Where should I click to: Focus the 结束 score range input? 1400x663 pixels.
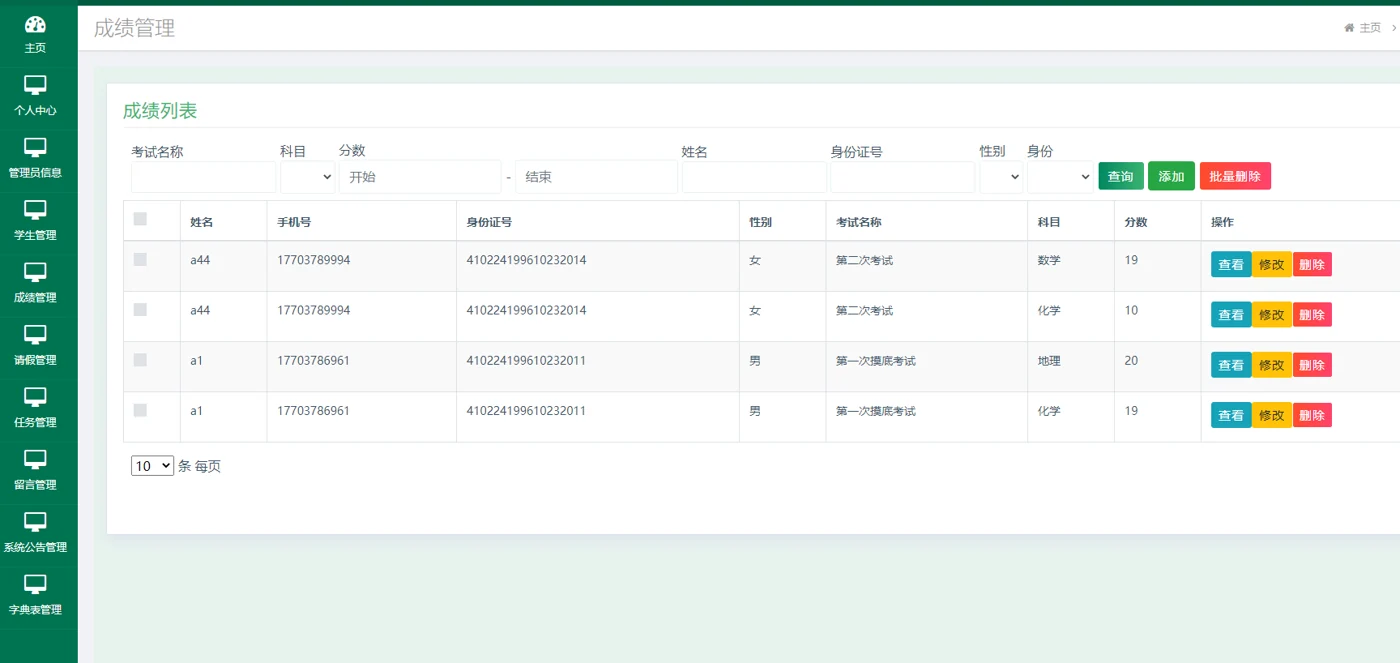[x=597, y=177]
